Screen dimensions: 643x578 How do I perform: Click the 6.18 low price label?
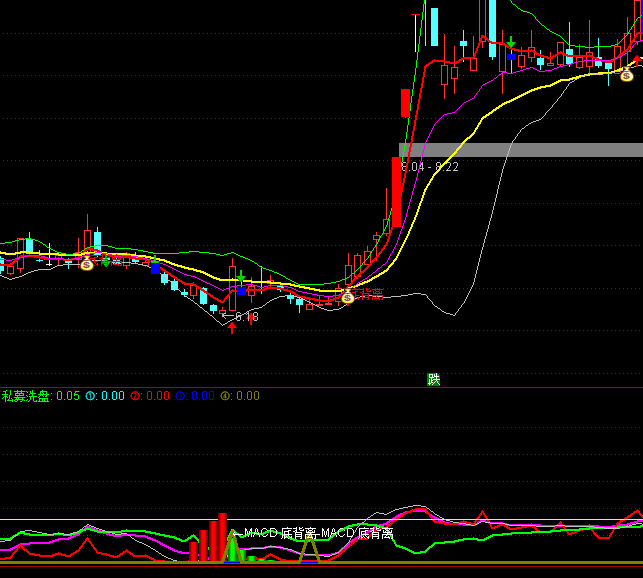[244, 317]
